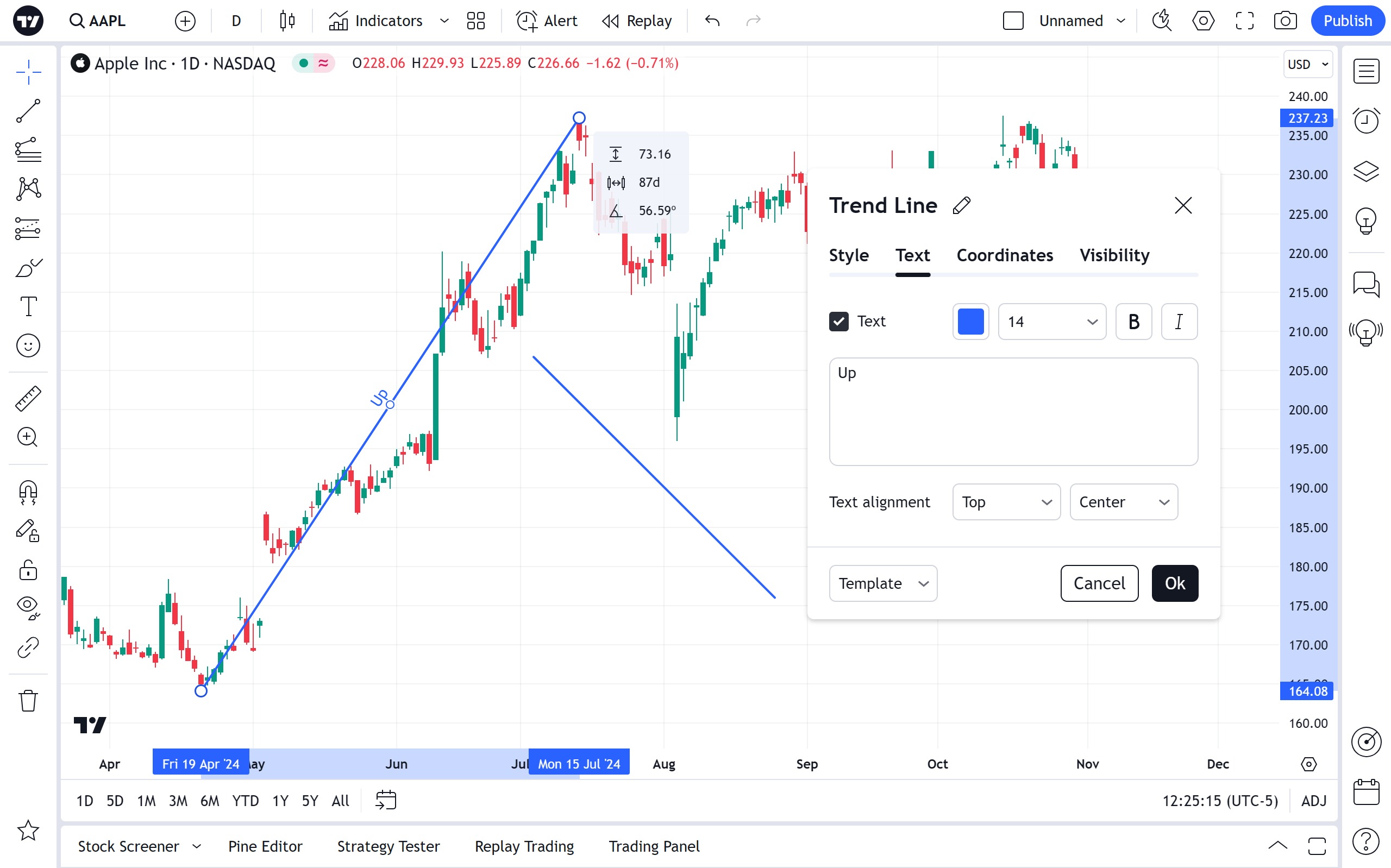The height and width of the screenshot is (868, 1391).
Task: Click the pencil rename icon beside Trend Line
Action: coord(962,205)
